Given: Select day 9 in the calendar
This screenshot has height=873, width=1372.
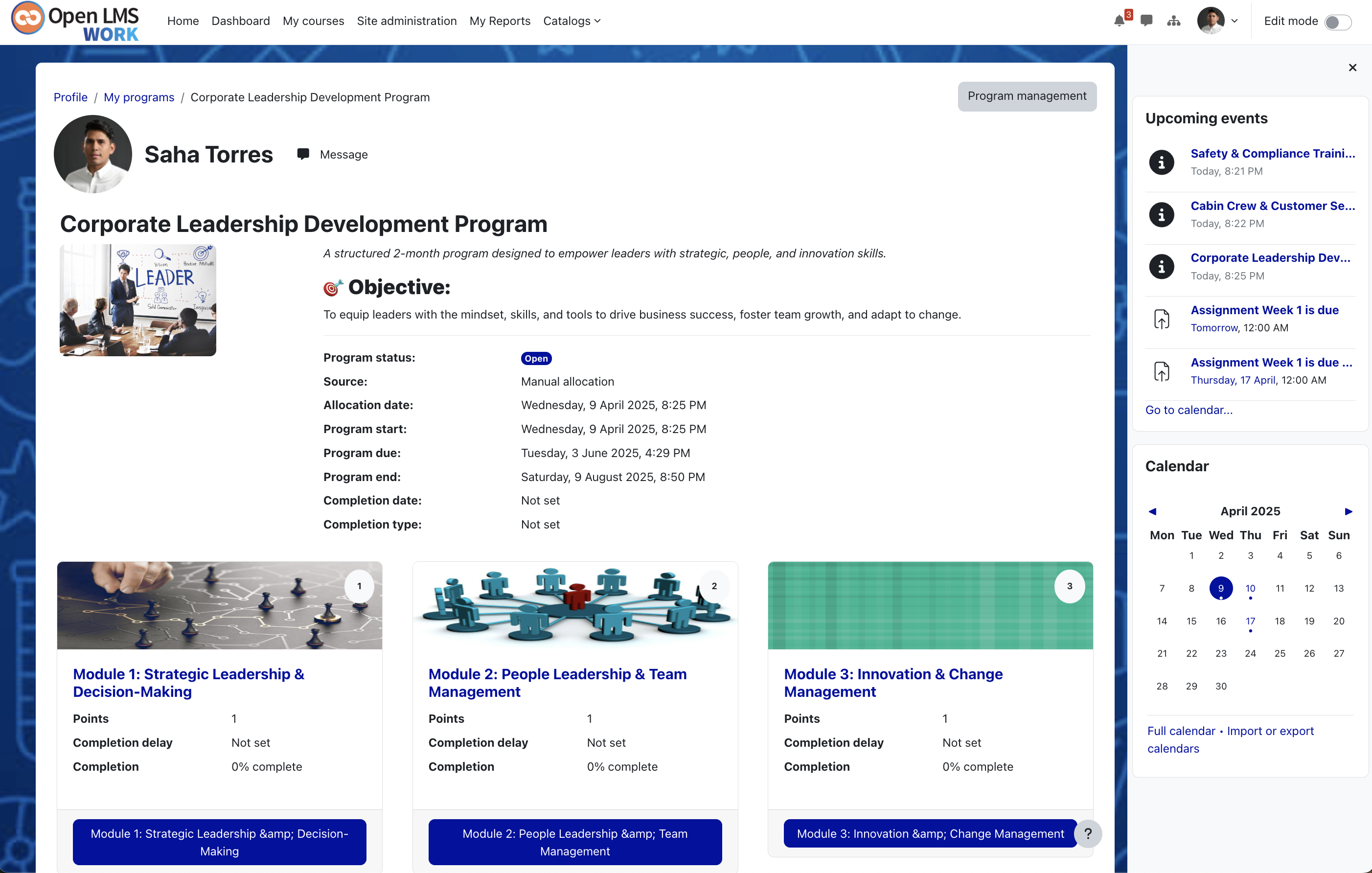Looking at the screenshot, I should (x=1220, y=588).
